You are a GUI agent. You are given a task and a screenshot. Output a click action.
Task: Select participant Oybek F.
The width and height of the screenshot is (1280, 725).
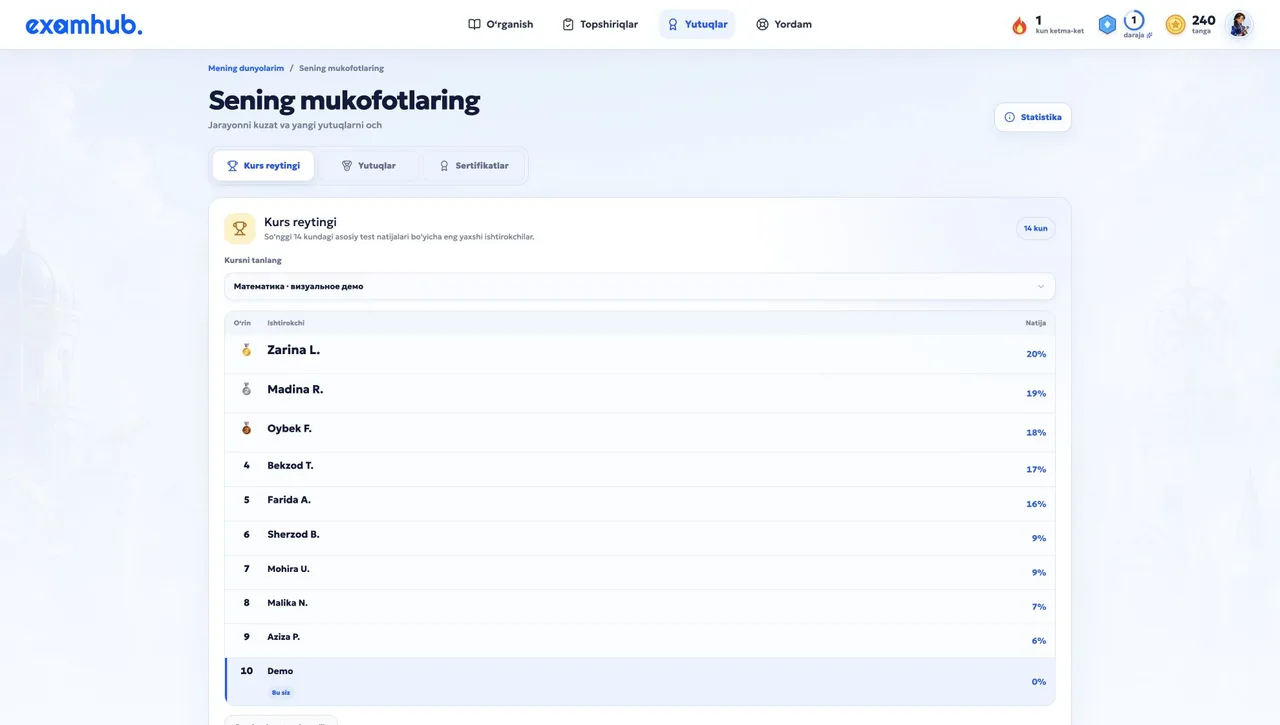coord(289,428)
